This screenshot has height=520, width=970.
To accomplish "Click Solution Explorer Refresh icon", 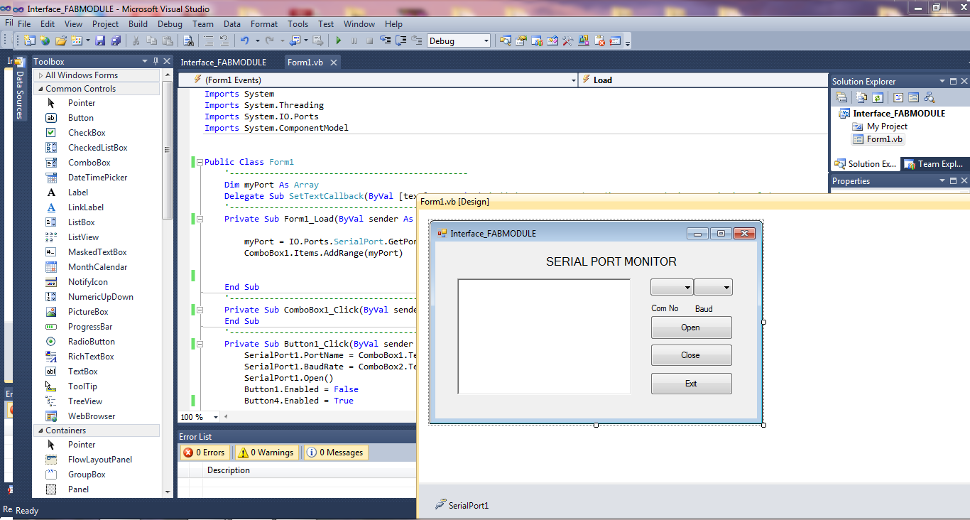I will click(x=877, y=98).
